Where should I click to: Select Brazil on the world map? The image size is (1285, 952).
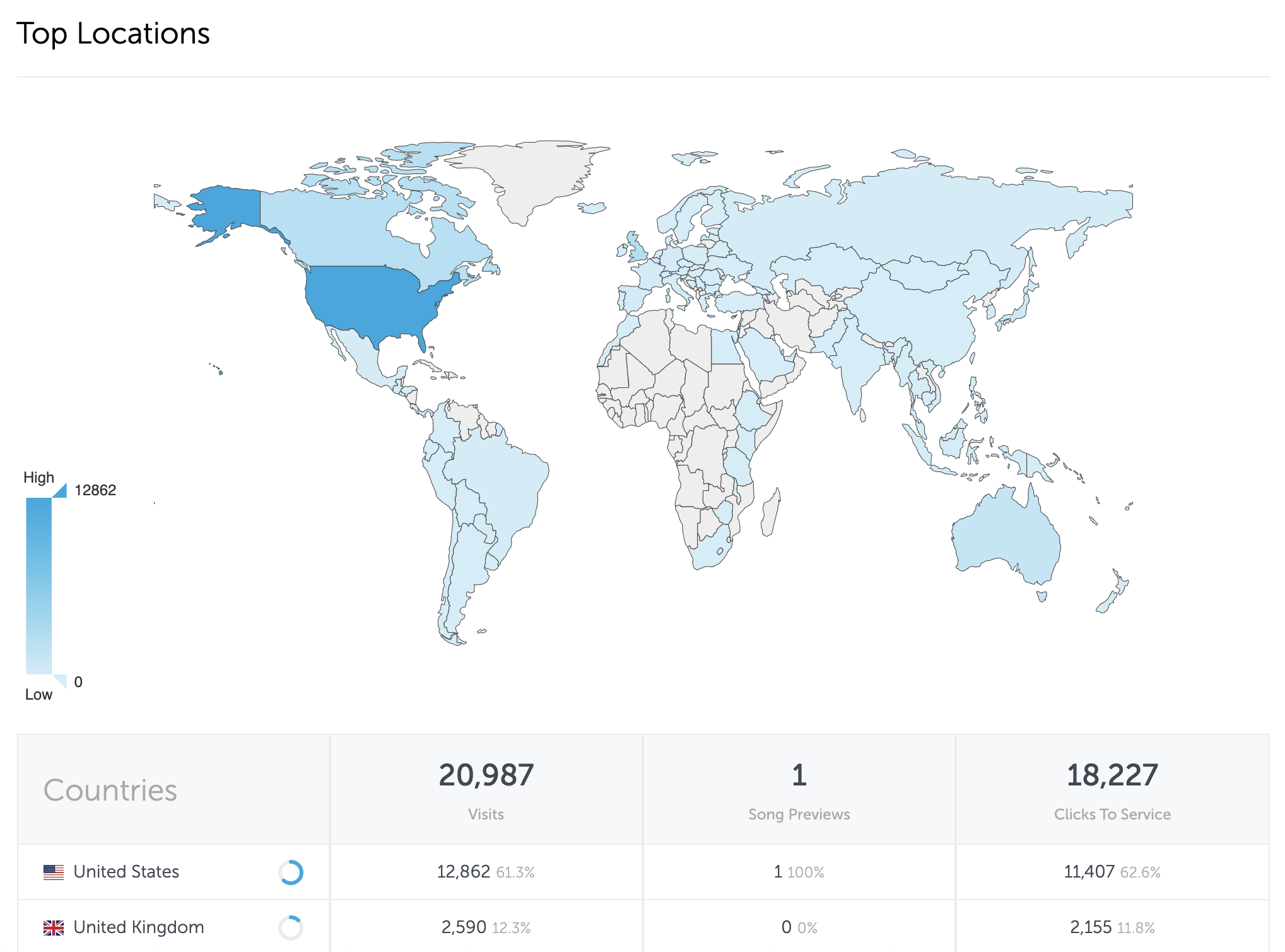[498, 479]
